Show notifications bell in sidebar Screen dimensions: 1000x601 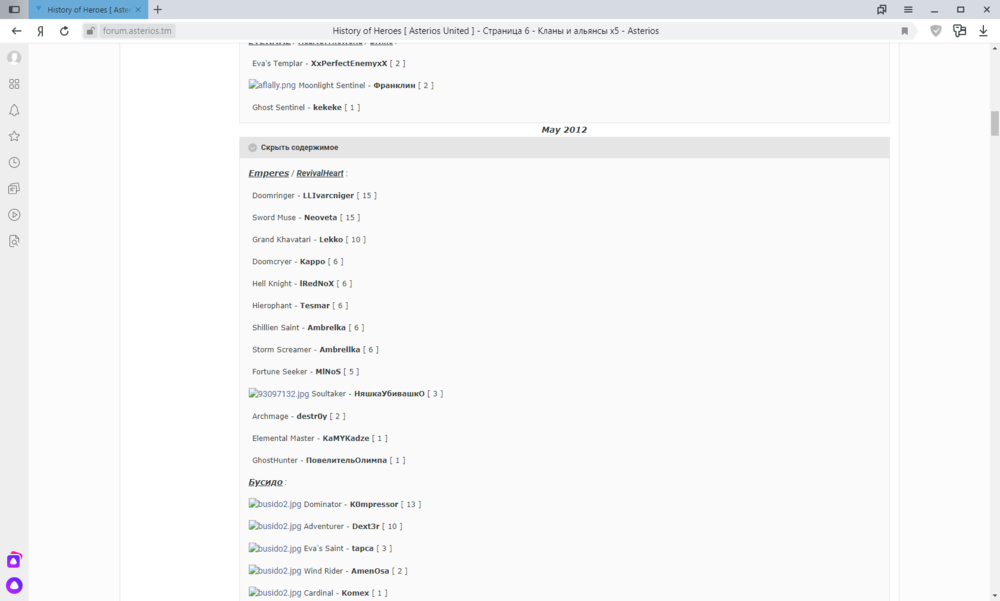tap(14, 110)
